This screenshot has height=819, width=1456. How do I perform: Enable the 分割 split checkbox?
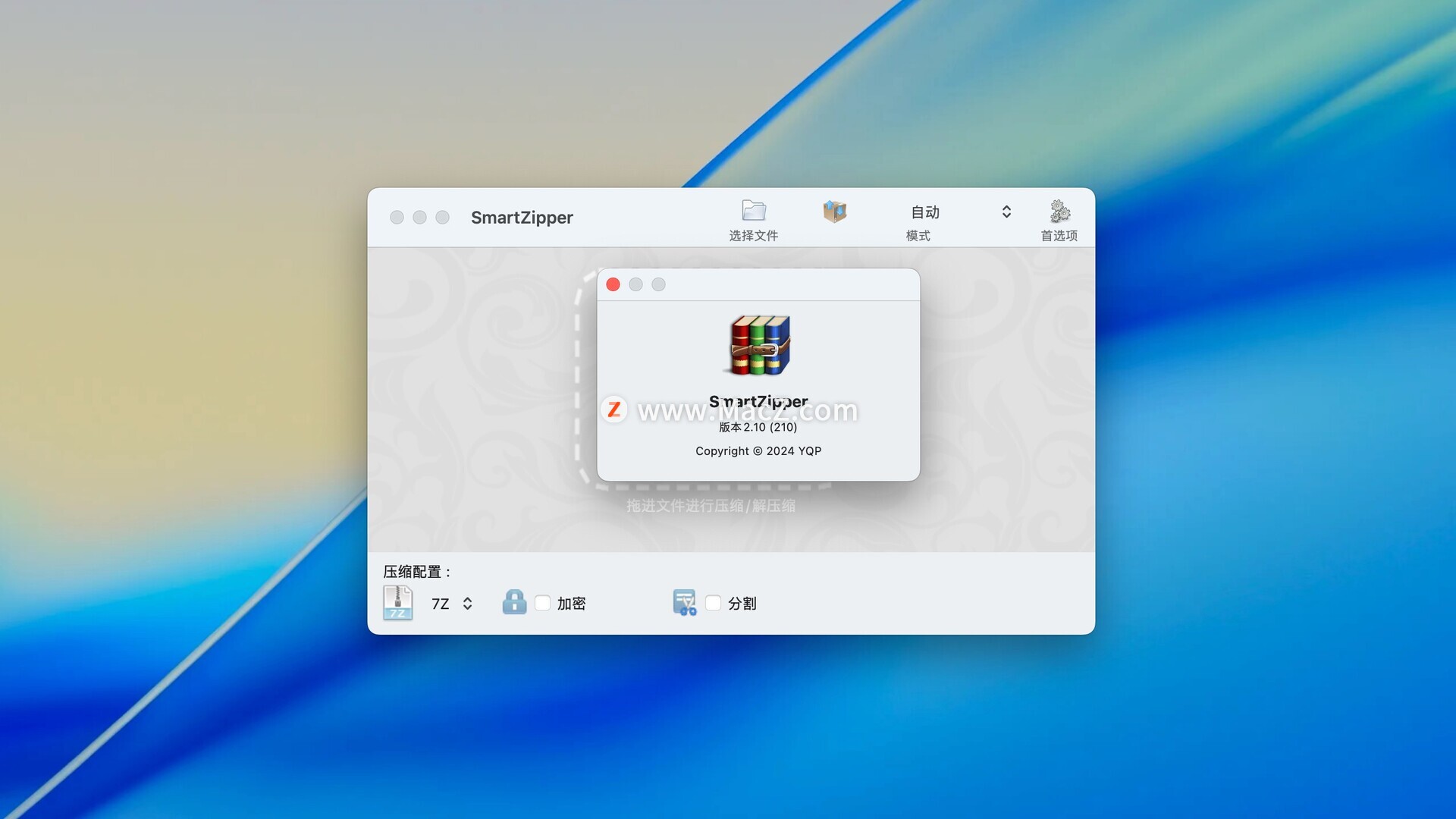point(713,603)
